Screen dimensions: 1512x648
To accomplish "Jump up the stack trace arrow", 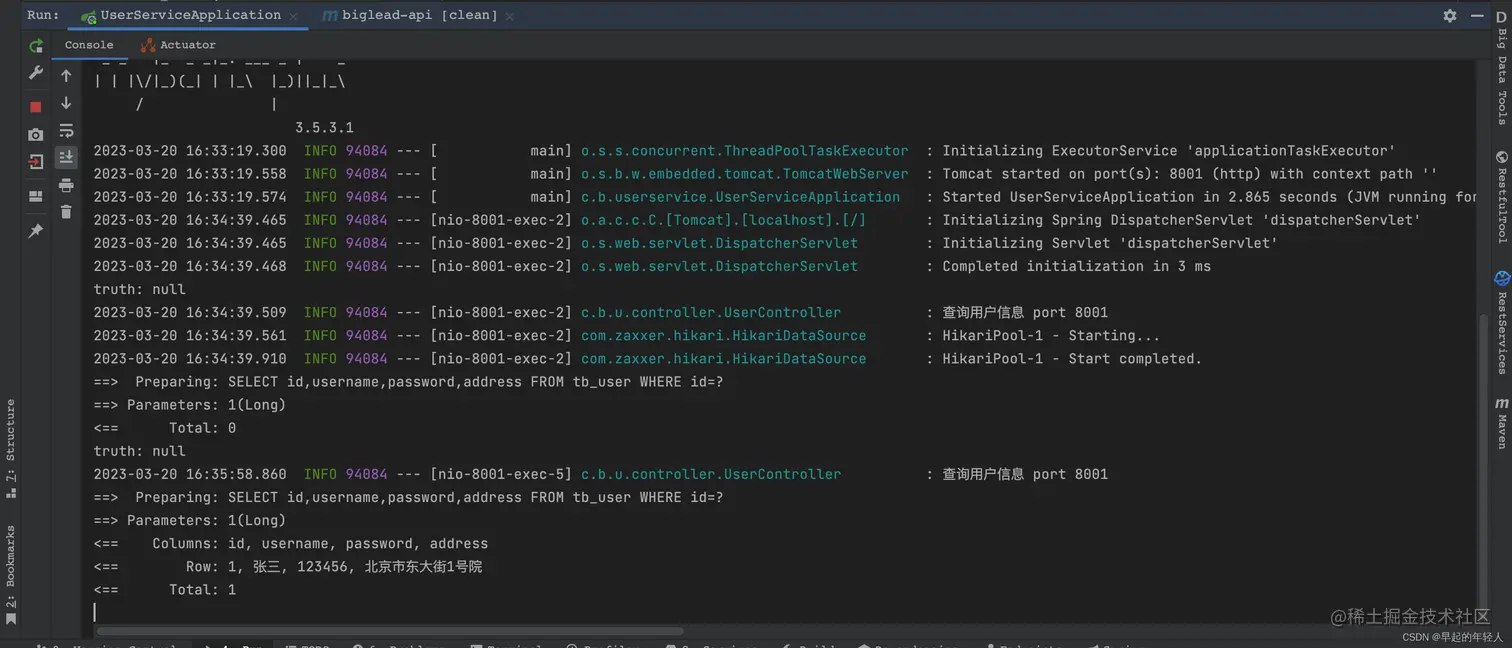I will 66,76.
